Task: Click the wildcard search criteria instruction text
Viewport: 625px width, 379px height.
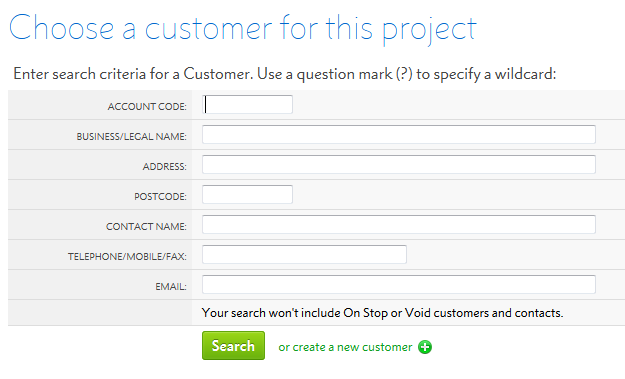Action: coord(285,74)
